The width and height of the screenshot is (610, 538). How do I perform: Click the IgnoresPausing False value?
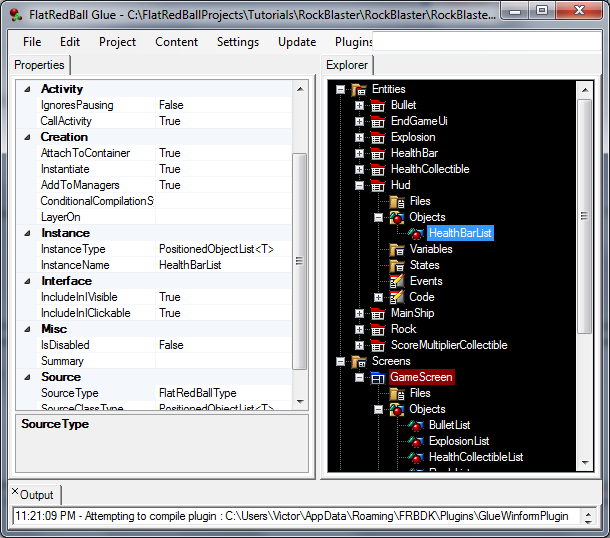click(x=223, y=105)
